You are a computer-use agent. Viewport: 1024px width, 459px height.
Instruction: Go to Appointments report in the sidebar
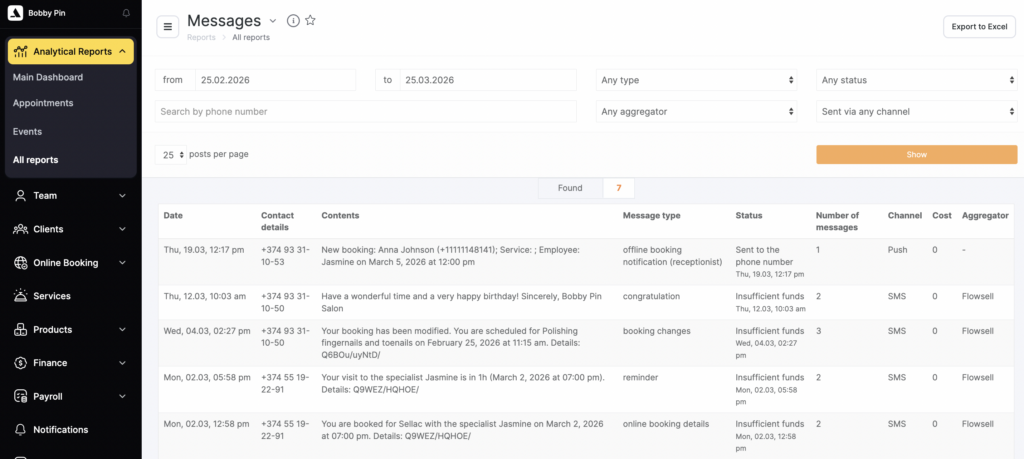(x=43, y=103)
